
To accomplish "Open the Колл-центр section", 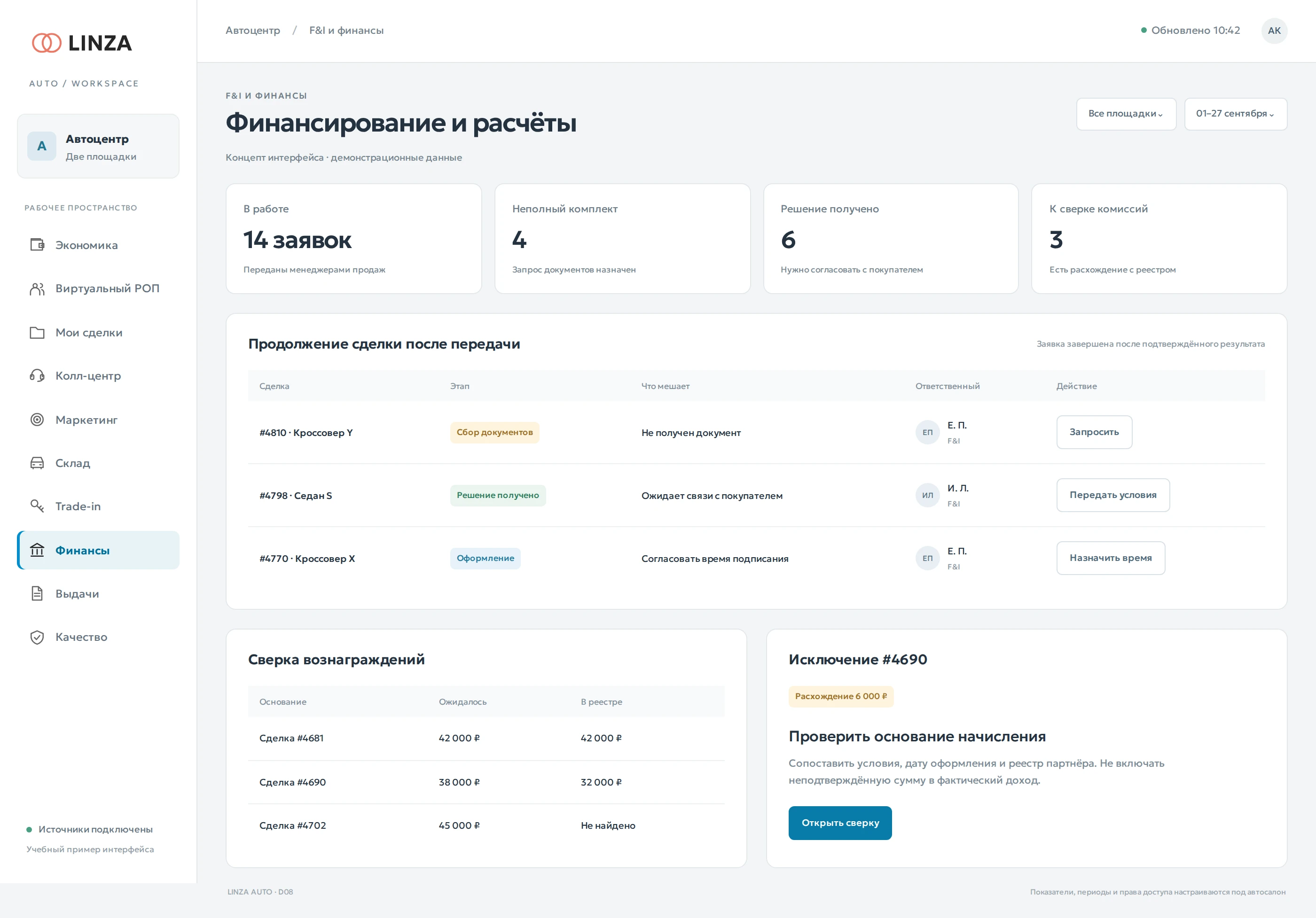I will click(x=98, y=376).
